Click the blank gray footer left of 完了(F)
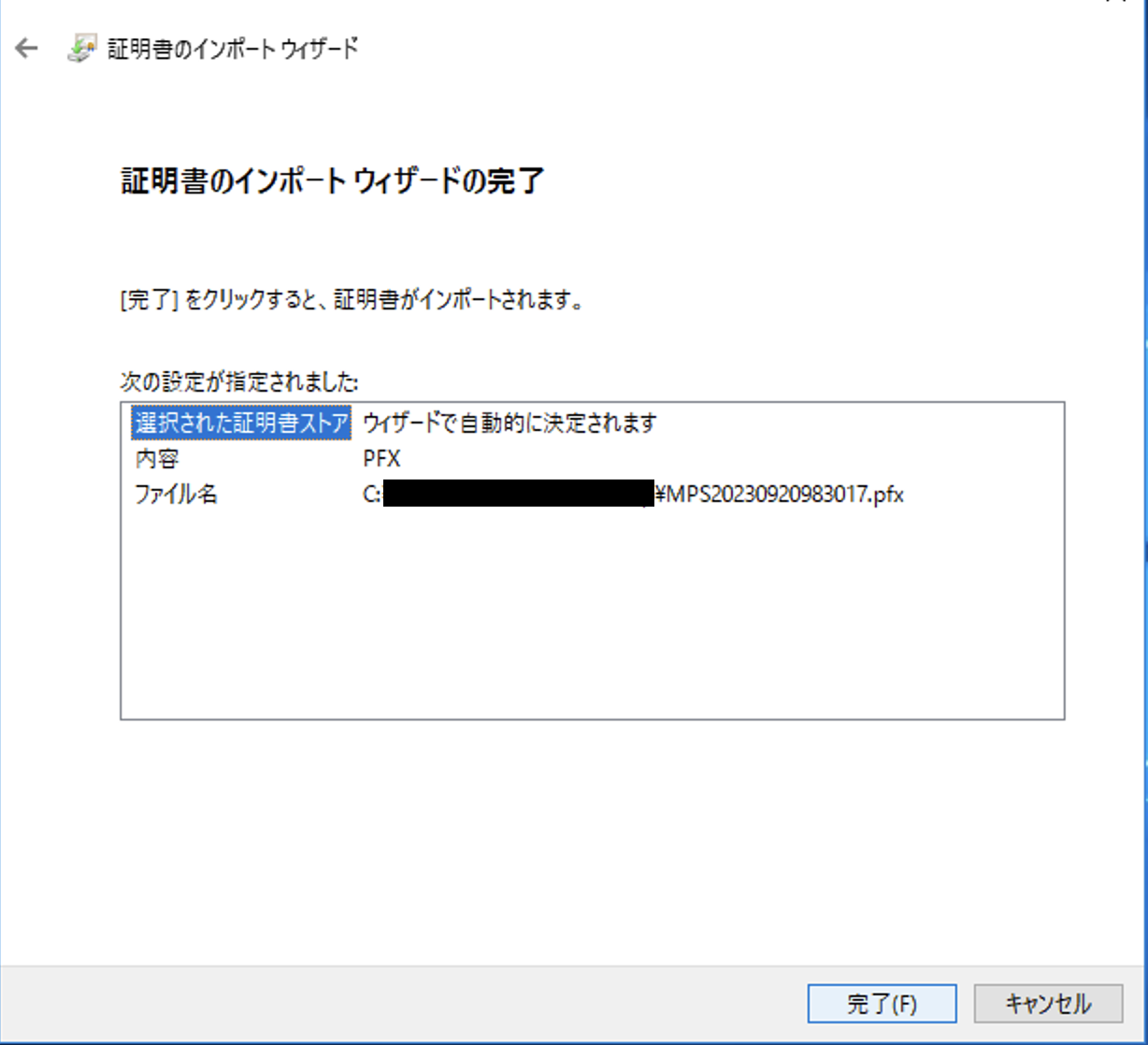Image resolution: width=1148 pixels, height=1045 pixels. click(402, 1004)
